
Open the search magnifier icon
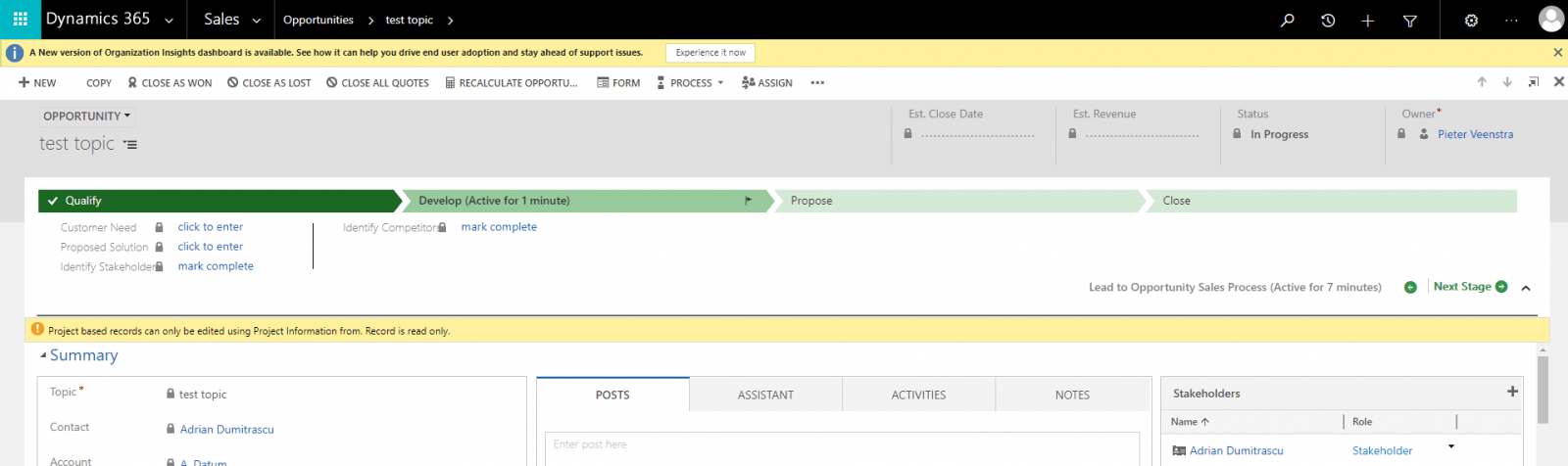click(1288, 20)
